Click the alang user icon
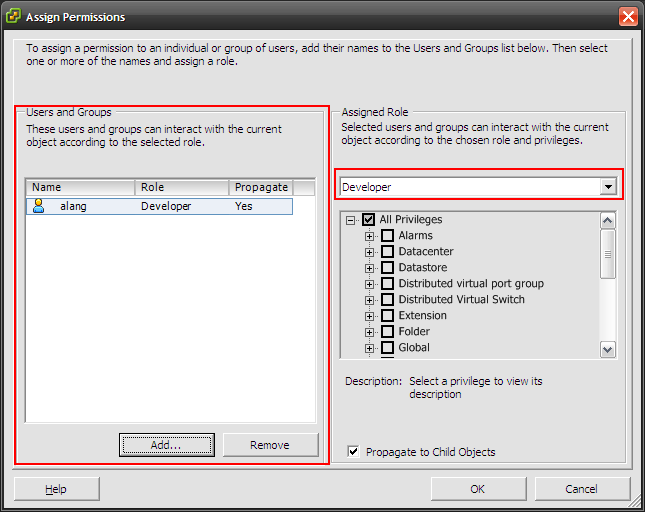 coord(39,206)
